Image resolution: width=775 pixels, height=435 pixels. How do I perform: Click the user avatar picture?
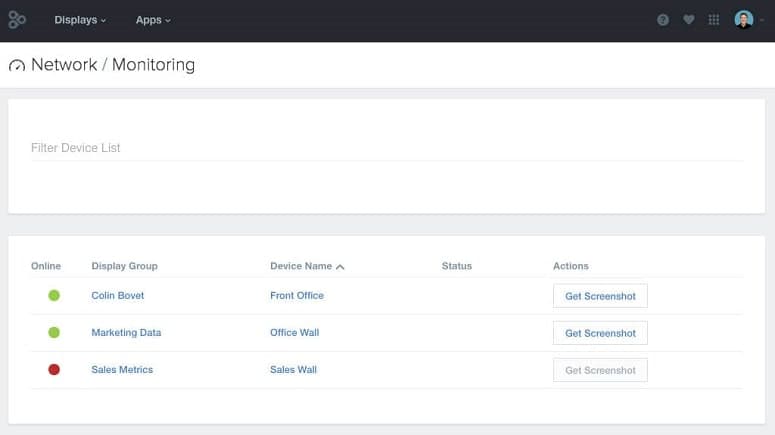point(743,20)
